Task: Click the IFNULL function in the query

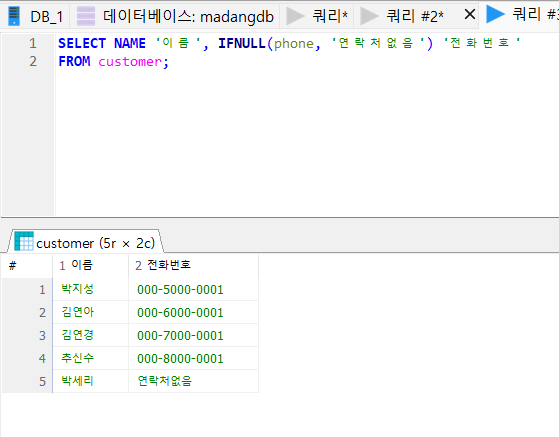Action: [242, 43]
